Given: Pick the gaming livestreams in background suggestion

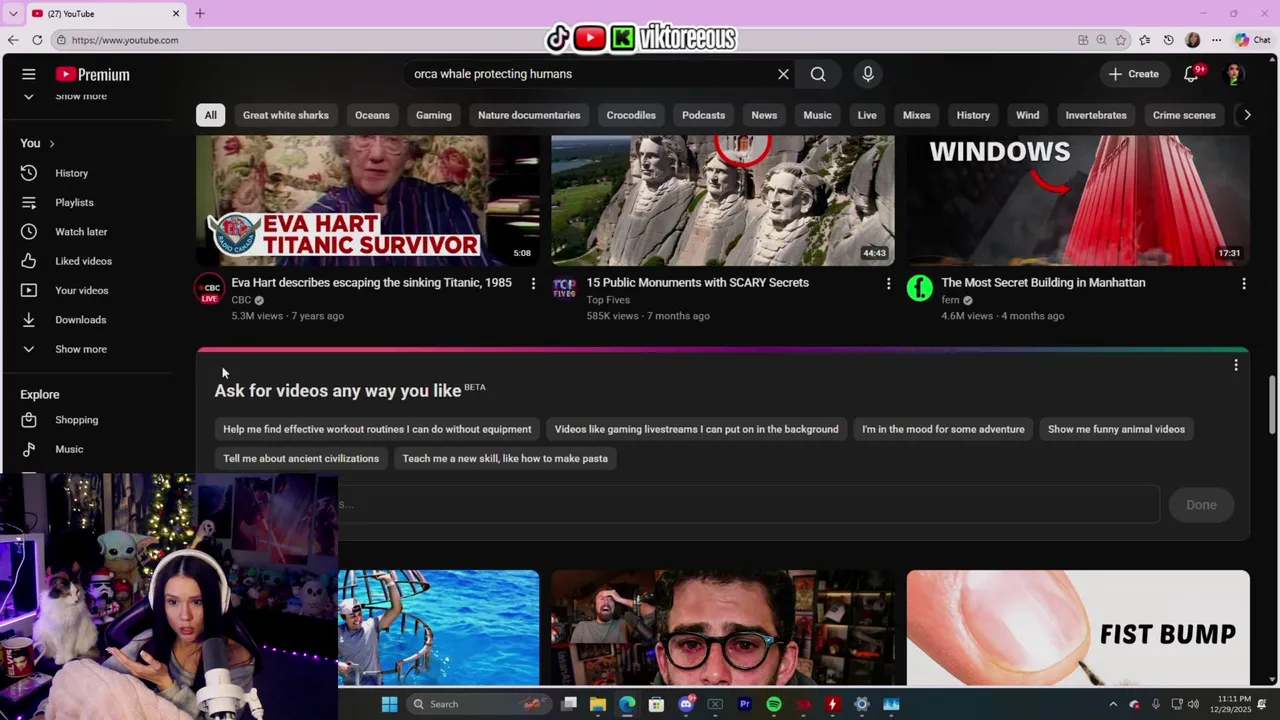Looking at the screenshot, I should pos(696,429).
